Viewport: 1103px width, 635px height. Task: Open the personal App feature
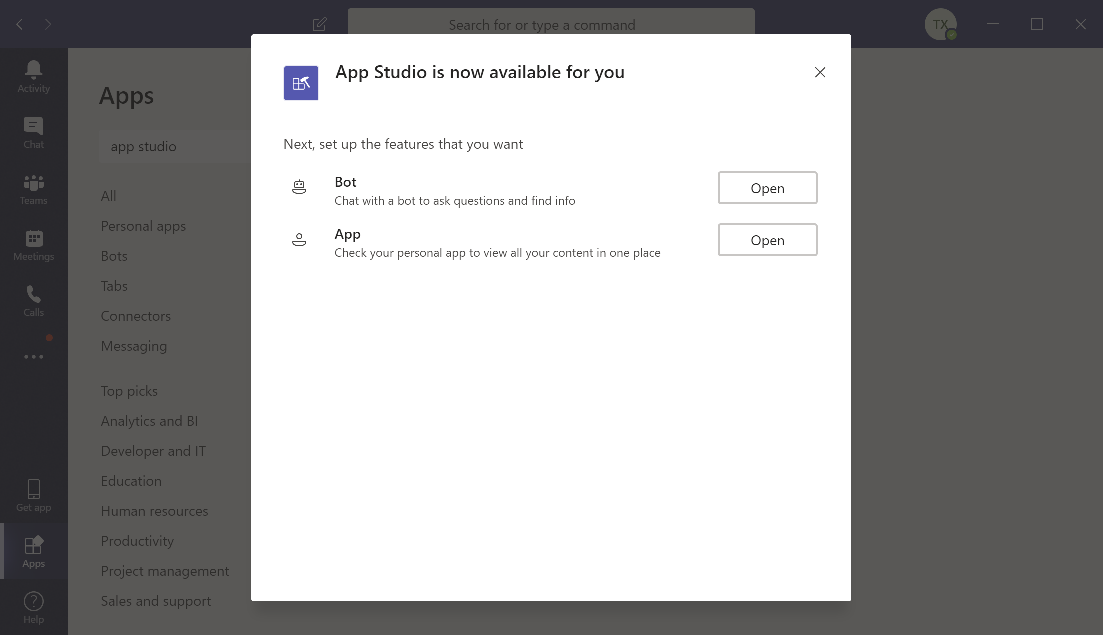(767, 240)
